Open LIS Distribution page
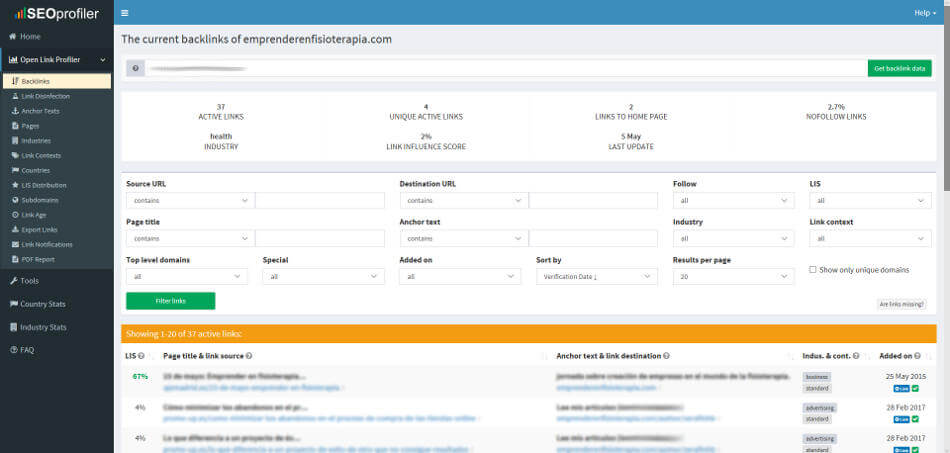Screen dimensions: 950x453 coord(39,185)
